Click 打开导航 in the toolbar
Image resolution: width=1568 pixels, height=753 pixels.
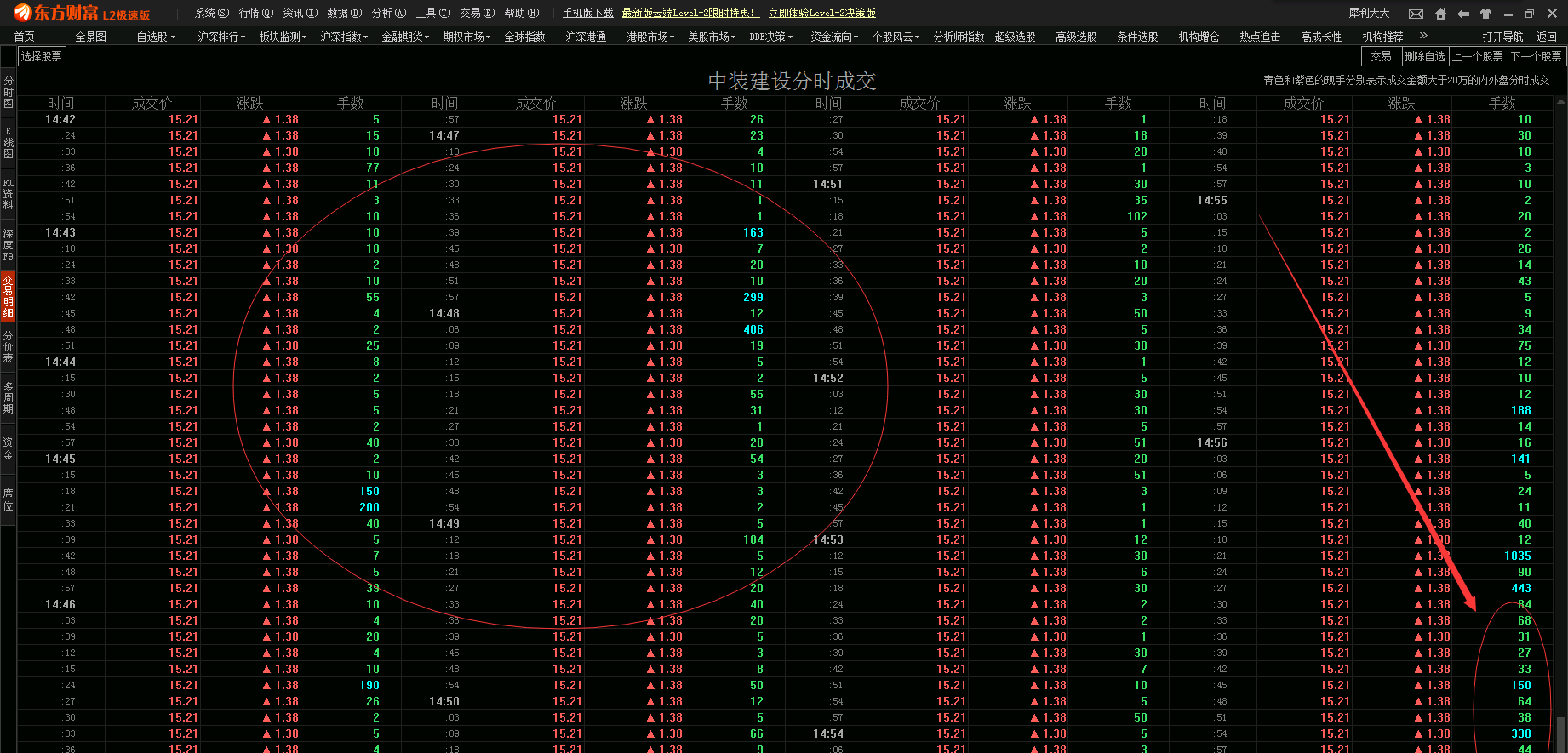click(x=1502, y=37)
